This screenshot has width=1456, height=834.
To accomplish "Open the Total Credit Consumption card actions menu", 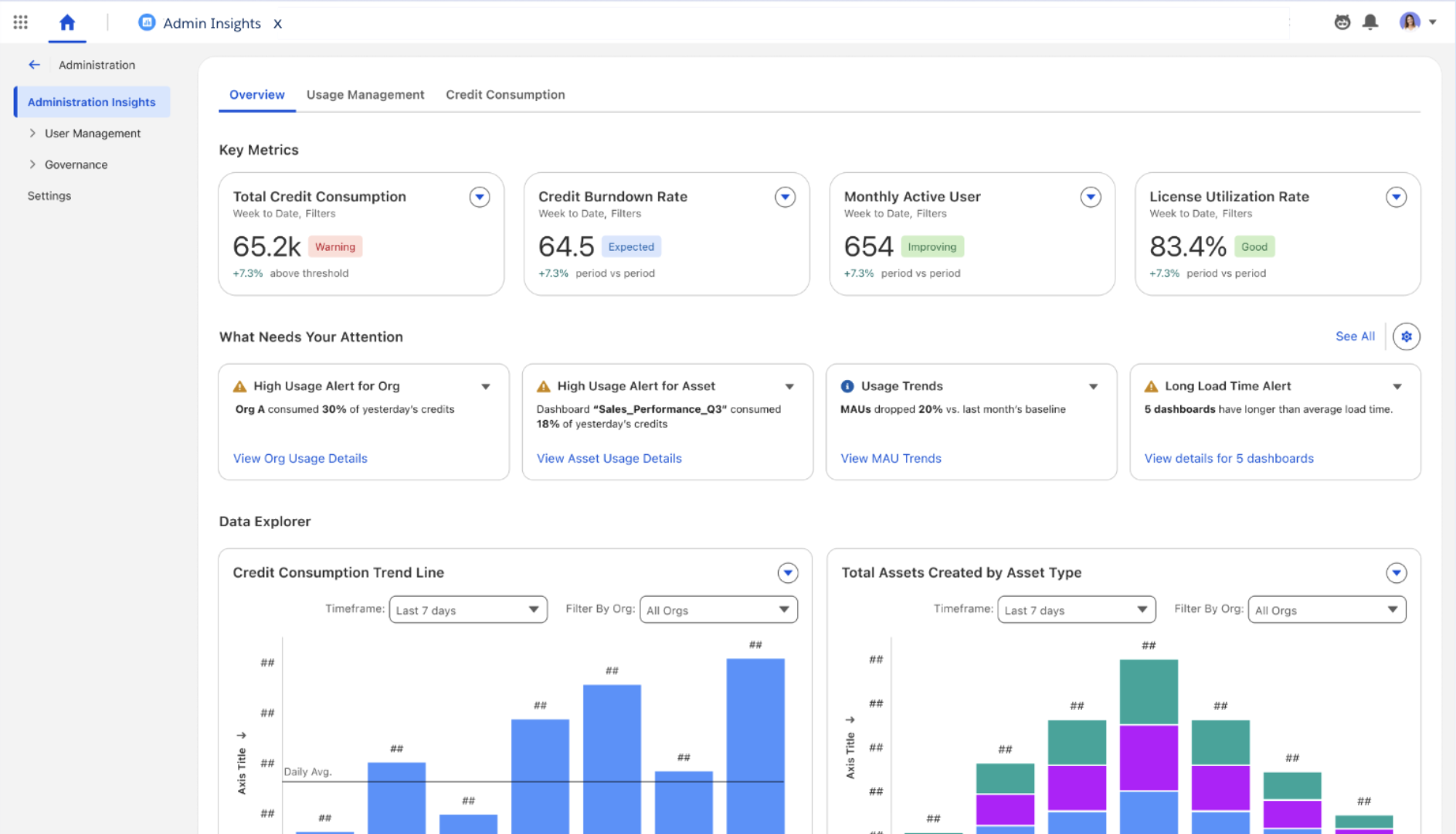I will 480,197.
